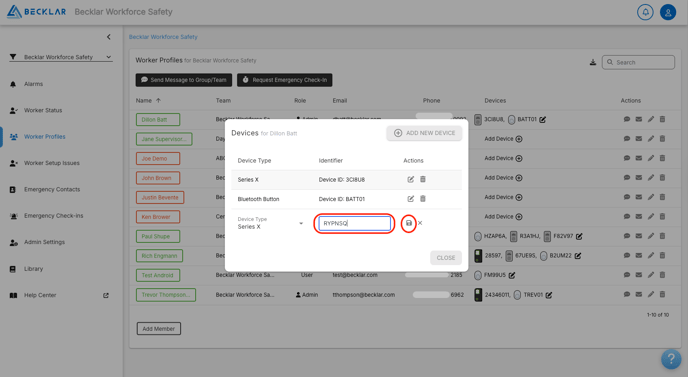This screenshot has height=377, width=688.
Task: Open Worker Setup Issues page
Action: pyautogui.click(x=52, y=163)
